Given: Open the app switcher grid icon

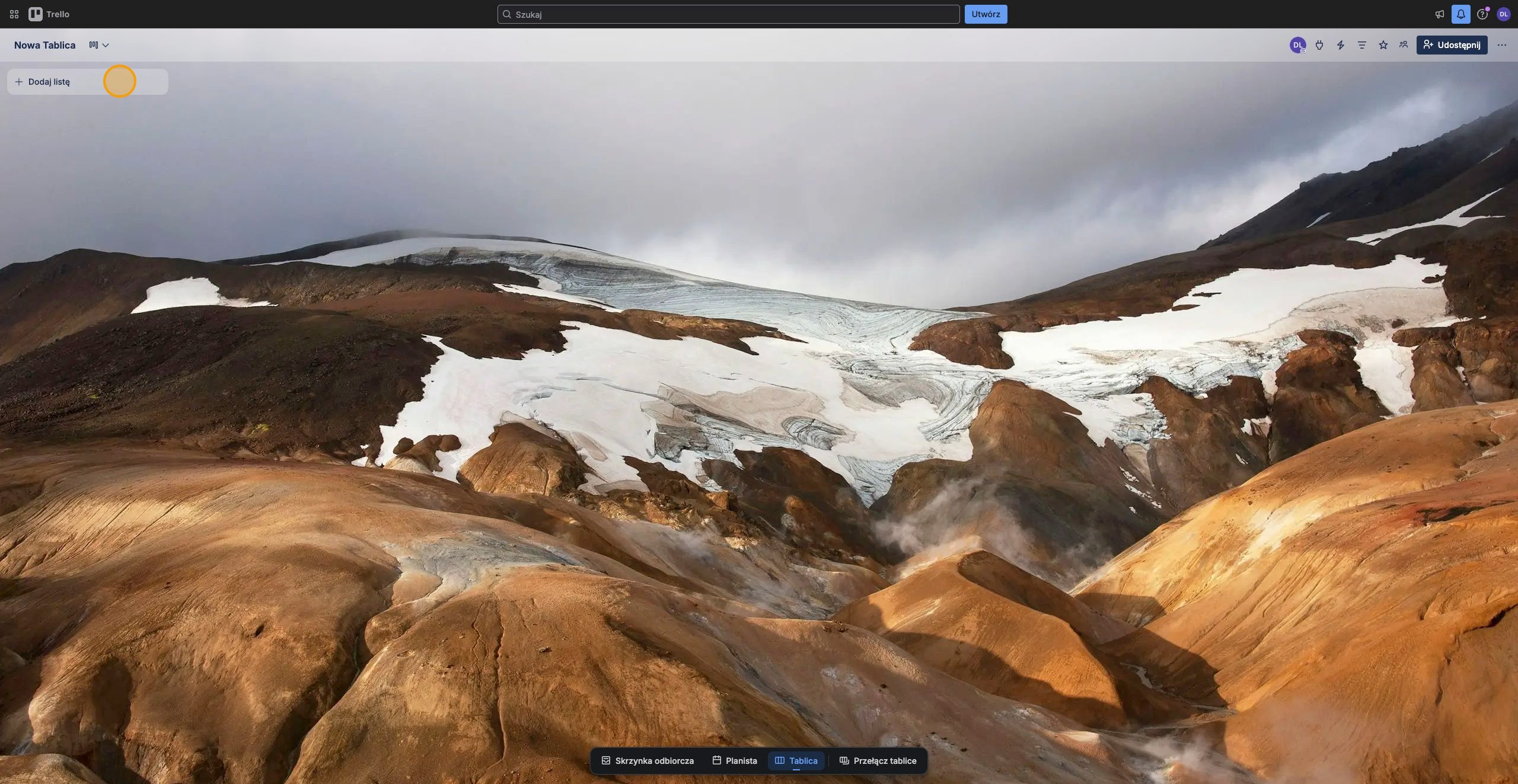Looking at the screenshot, I should click(x=14, y=14).
